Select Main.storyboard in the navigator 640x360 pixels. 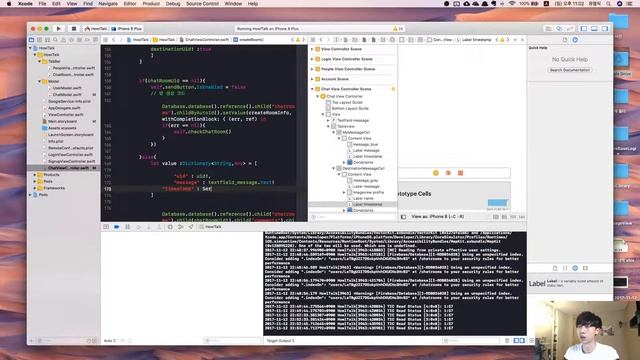click(x=62, y=121)
